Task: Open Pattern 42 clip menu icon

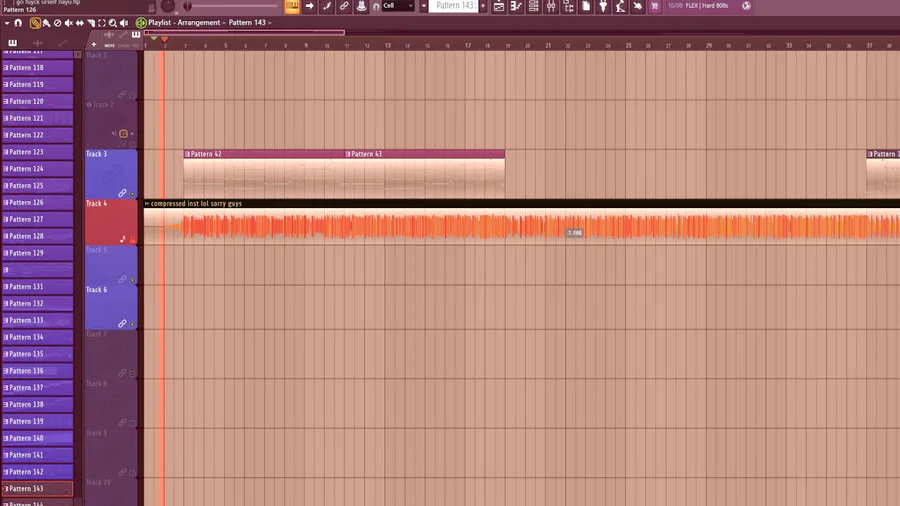Action: click(187, 154)
